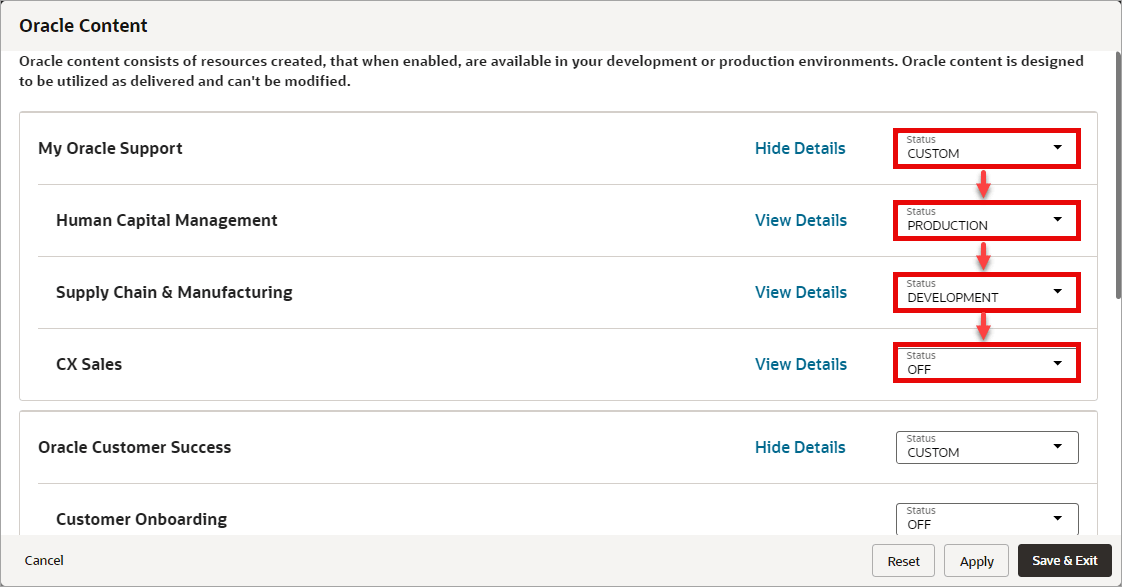View Details for Supply Chain & Manufacturing

801,292
